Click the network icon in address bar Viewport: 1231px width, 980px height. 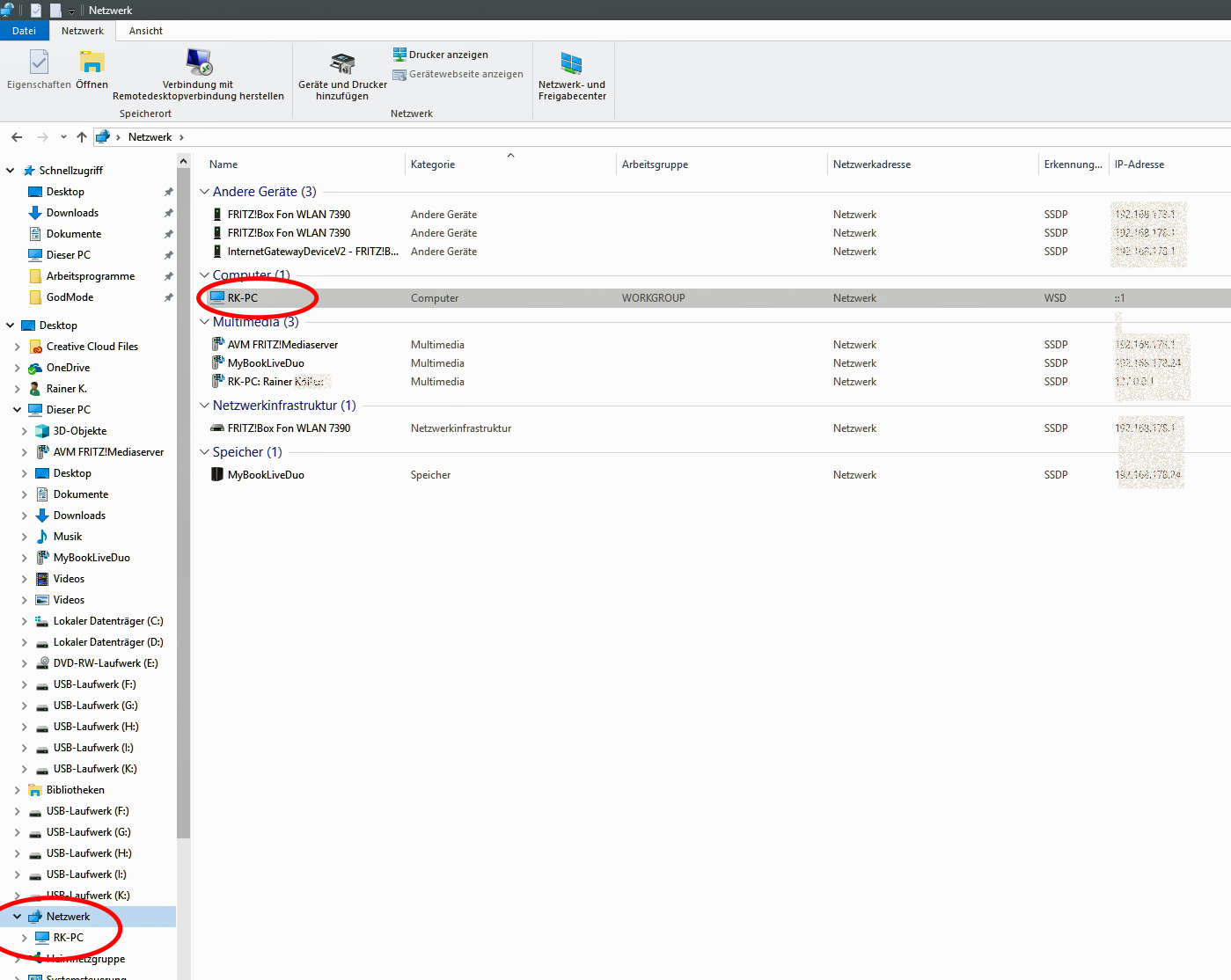[x=103, y=137]
